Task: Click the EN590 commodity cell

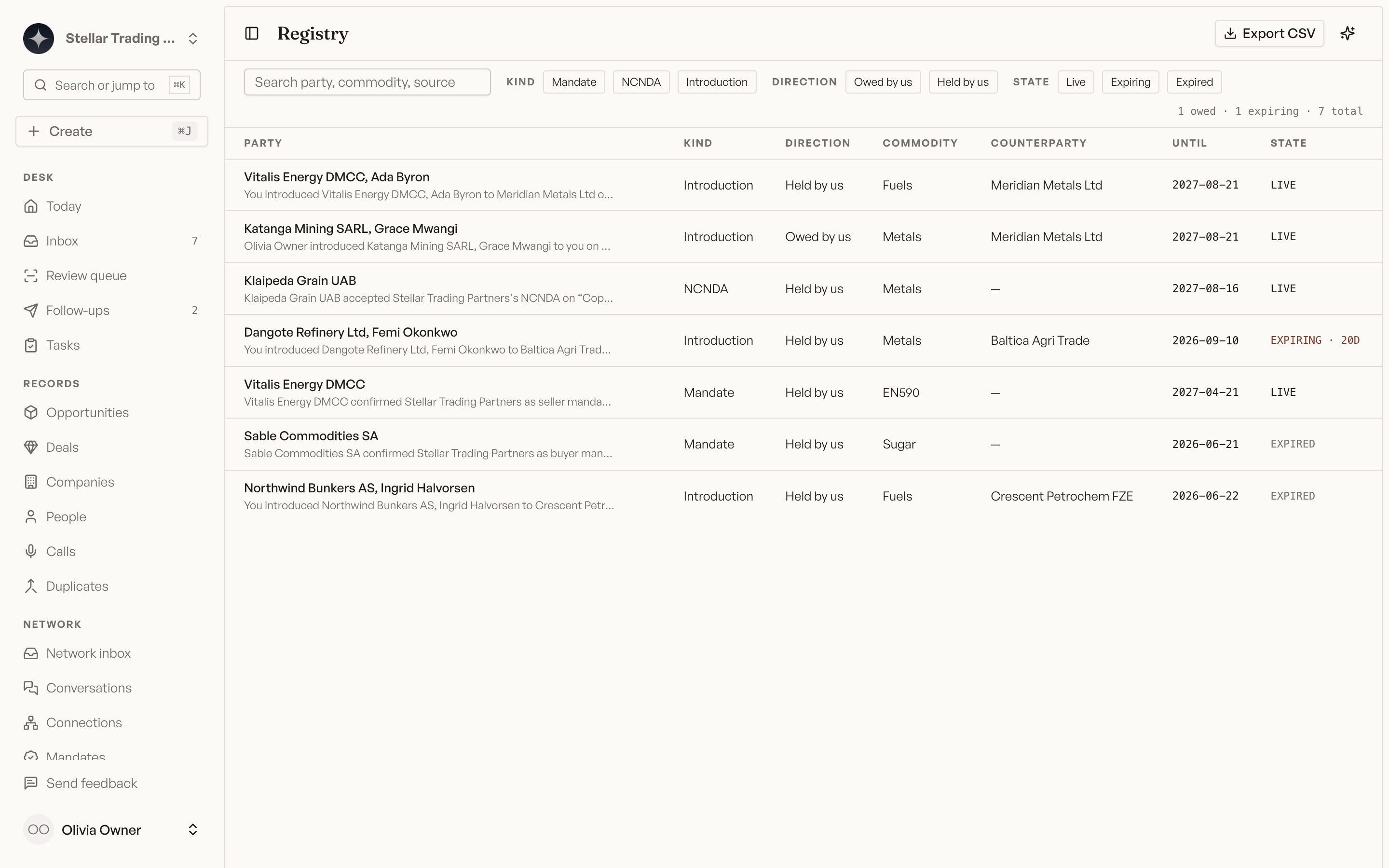Action: (900, 393)
